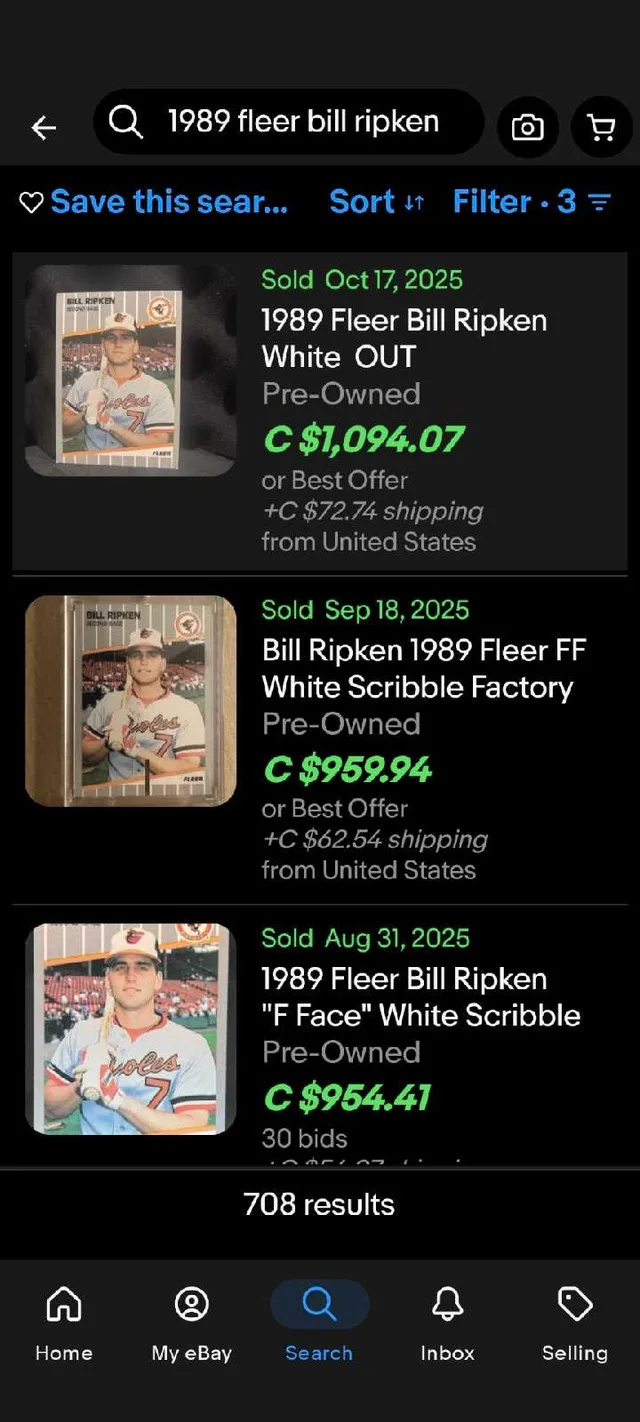Viewport: 640px width, 1422px height.
Task: Tap the My eBay profile icon
Action: (x=191, y=1303)
